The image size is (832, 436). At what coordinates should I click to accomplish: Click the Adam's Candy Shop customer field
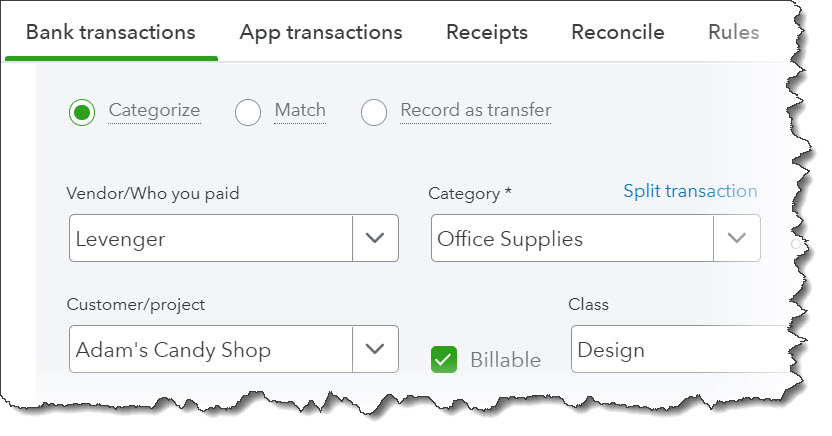210,350
